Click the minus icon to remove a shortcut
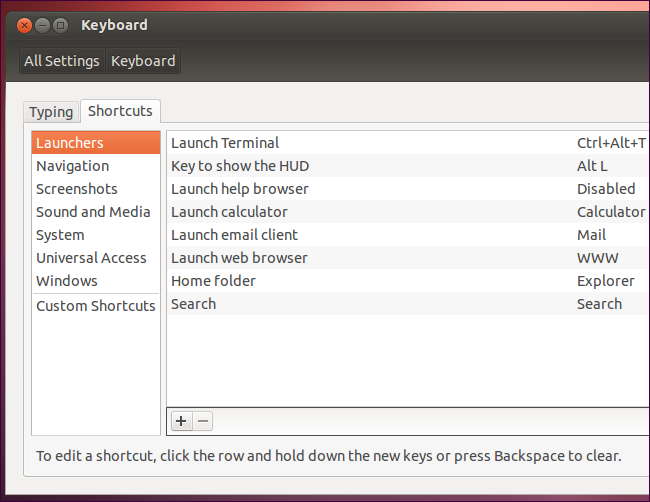 [x=203, y=421]
